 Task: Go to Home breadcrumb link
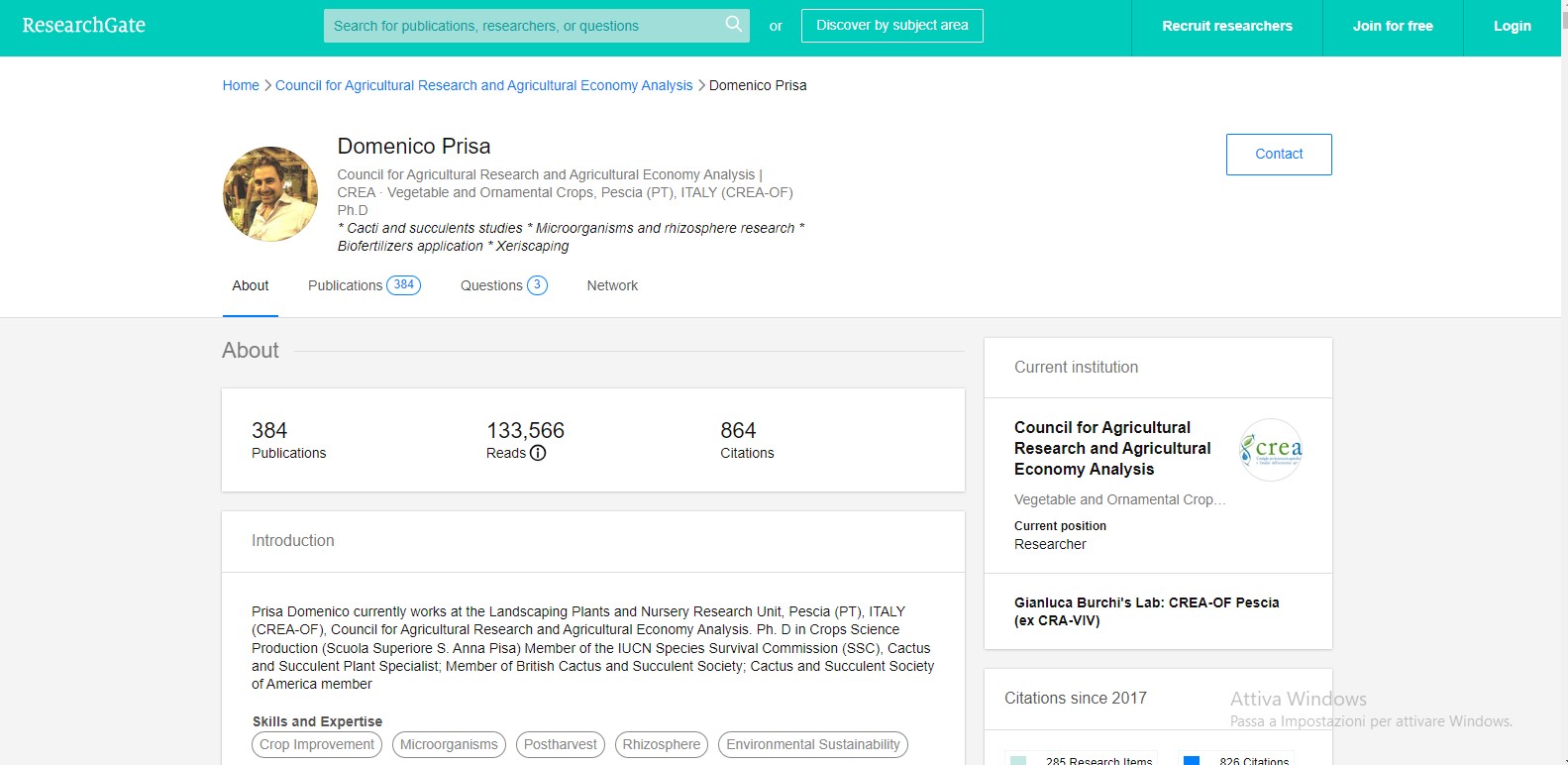241,85
